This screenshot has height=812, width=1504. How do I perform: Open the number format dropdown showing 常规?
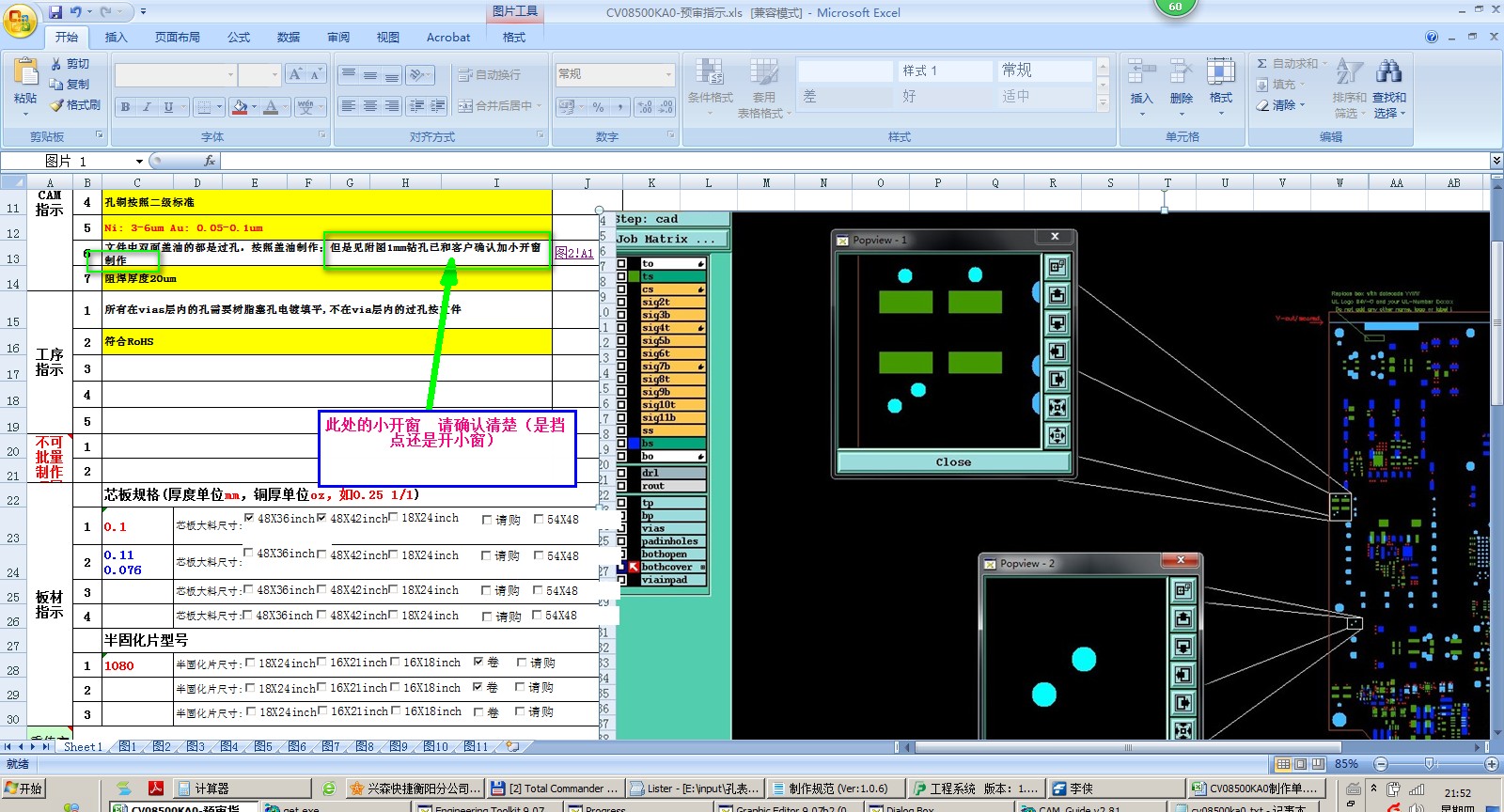pos(668,74)
